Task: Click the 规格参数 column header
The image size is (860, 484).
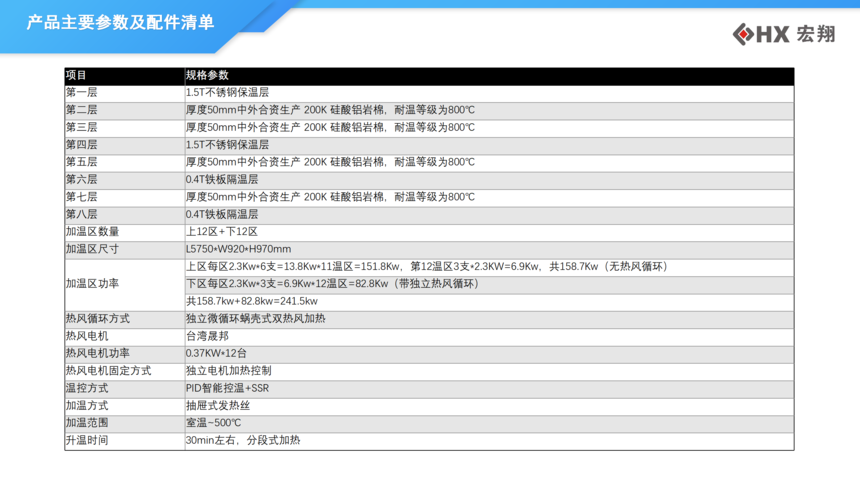Action: (x=207, y=75)
